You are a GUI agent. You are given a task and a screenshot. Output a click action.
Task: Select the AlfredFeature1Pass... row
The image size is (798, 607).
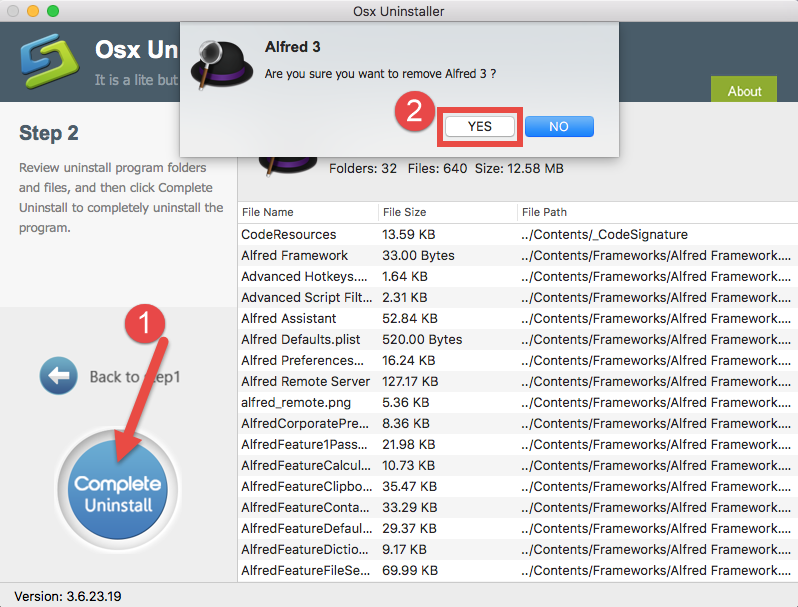point(518,445)
